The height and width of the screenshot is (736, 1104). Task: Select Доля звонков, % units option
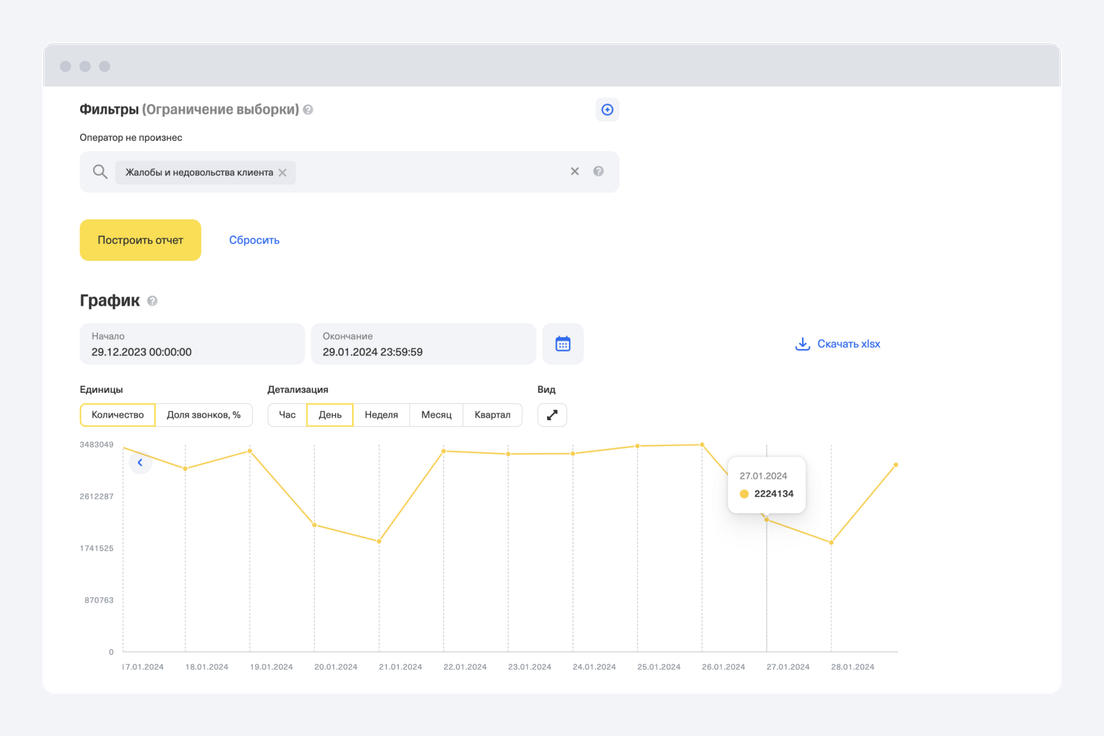[203, 415]
